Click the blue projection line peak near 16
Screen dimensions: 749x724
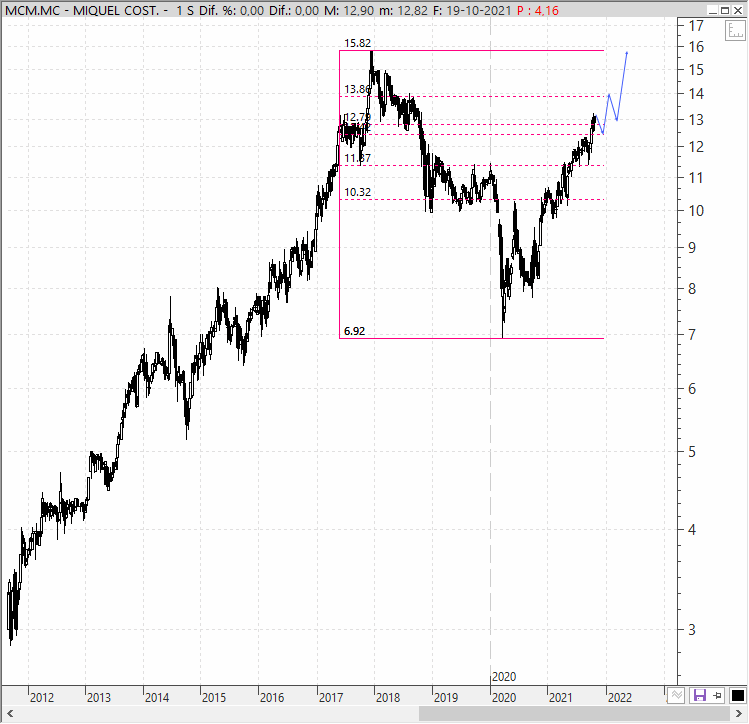[627, 53]
